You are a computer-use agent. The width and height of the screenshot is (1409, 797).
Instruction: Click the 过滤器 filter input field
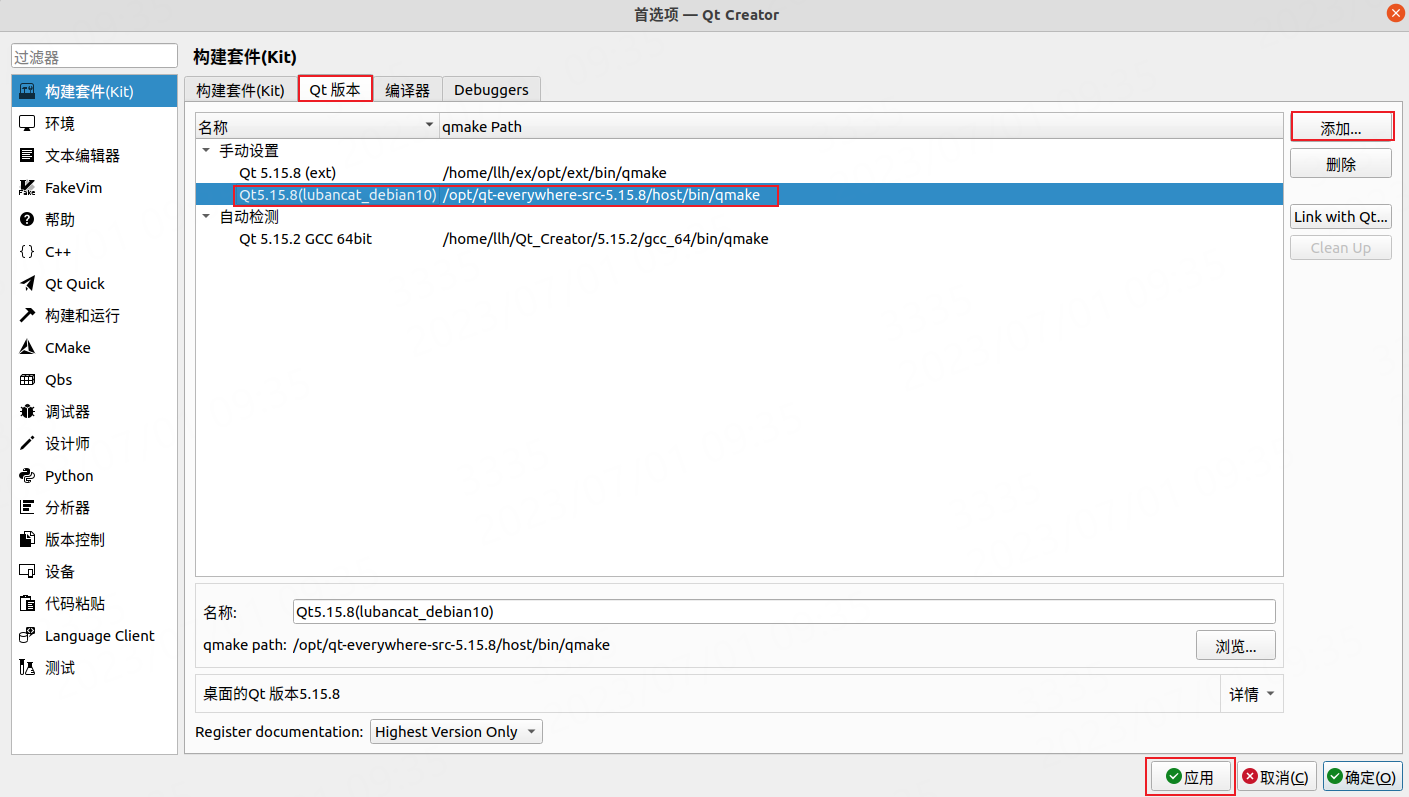pyautogui.click(x=94, y=58)
